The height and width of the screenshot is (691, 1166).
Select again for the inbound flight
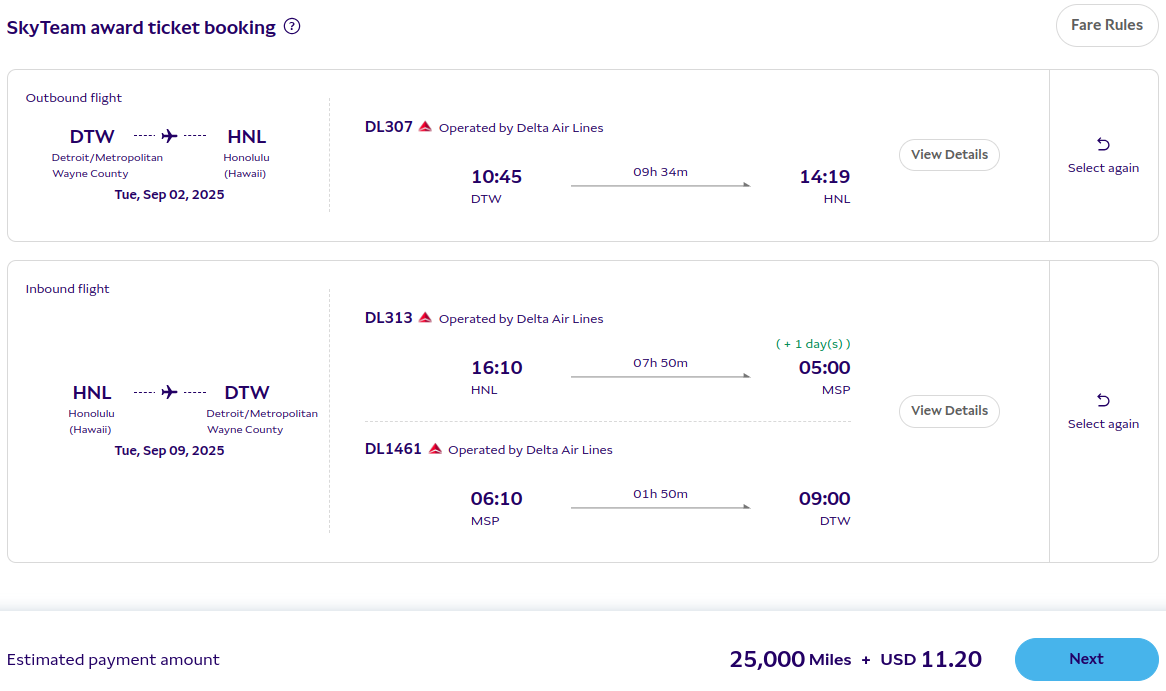[1103, 411]
